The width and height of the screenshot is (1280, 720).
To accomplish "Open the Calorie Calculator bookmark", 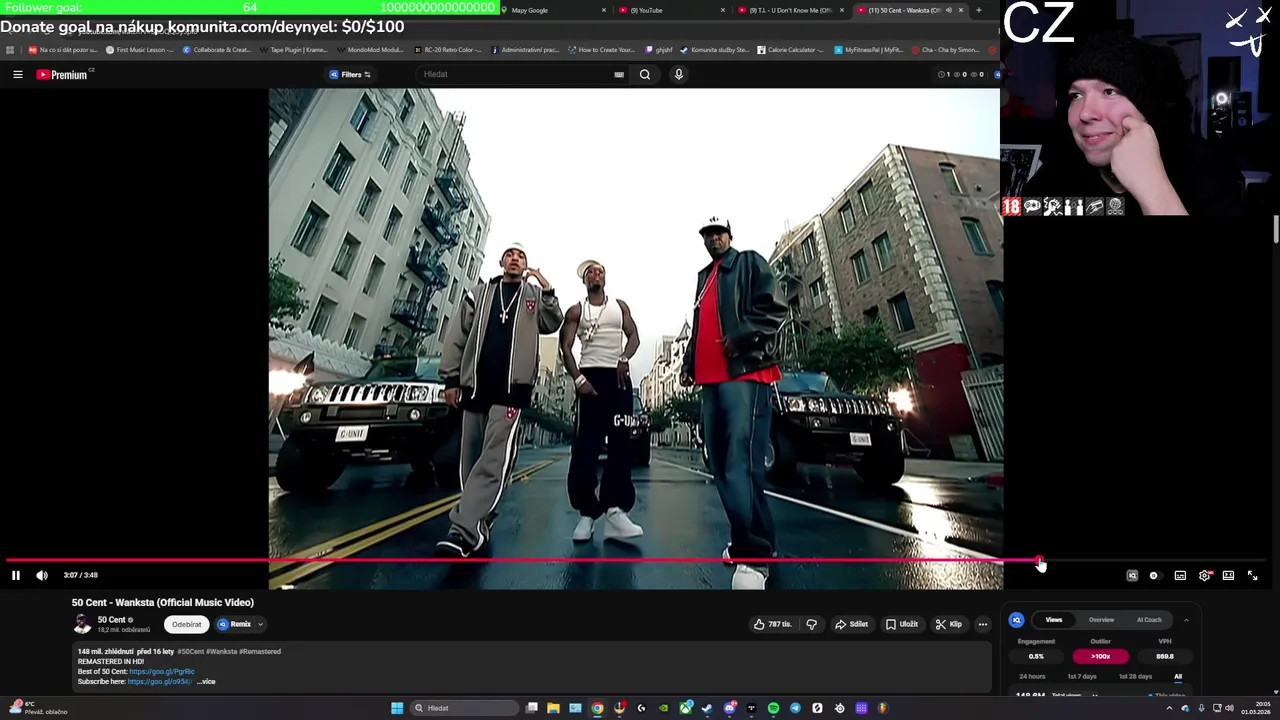I will click(x=790, y=49).
